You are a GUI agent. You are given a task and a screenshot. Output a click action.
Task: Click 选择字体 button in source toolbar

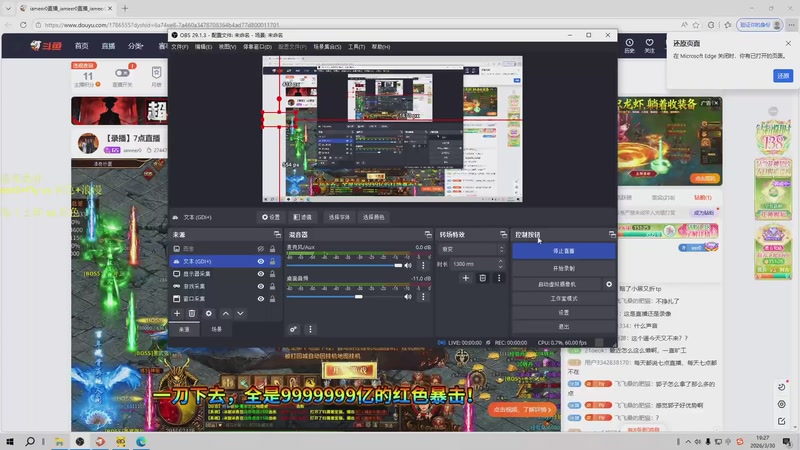(x=339, y=217)
